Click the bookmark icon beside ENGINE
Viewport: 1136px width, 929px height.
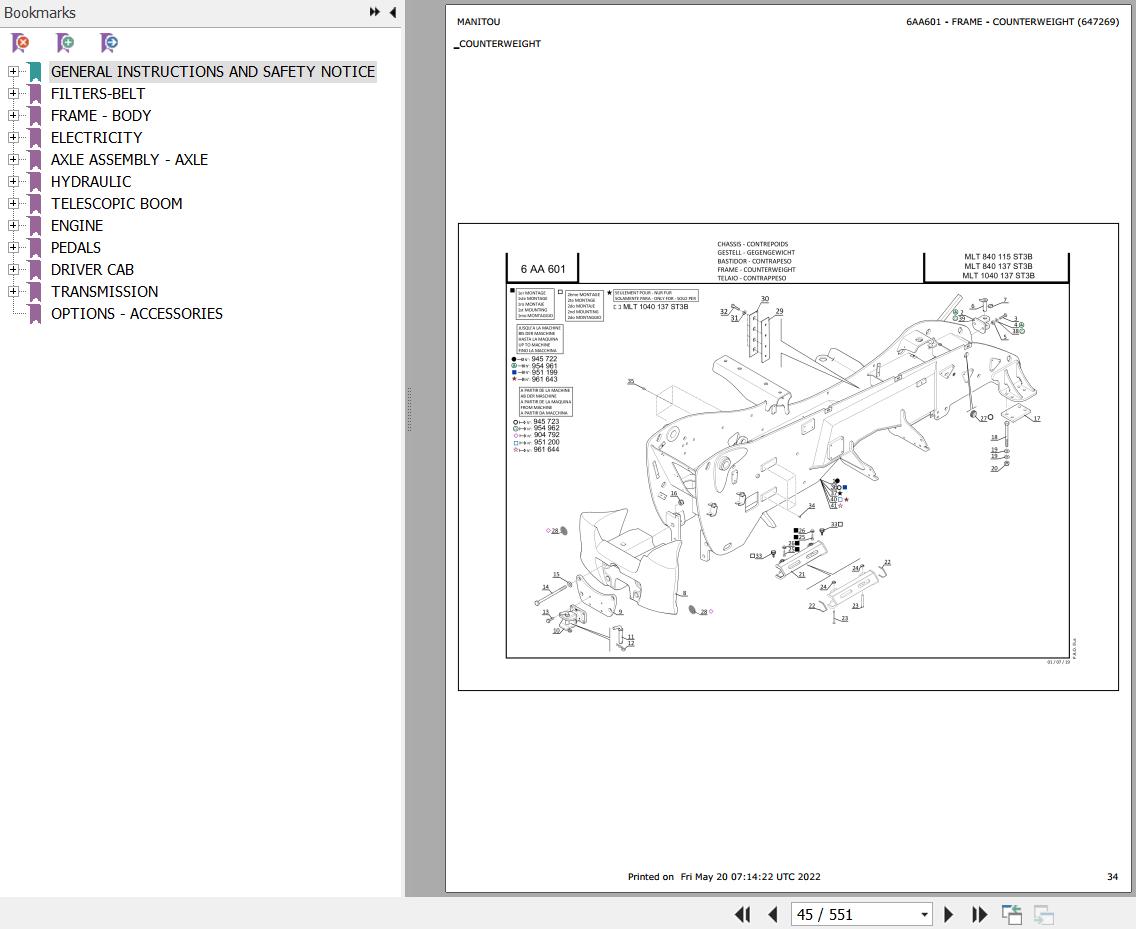pyautogui.click(x=35, y=225)
